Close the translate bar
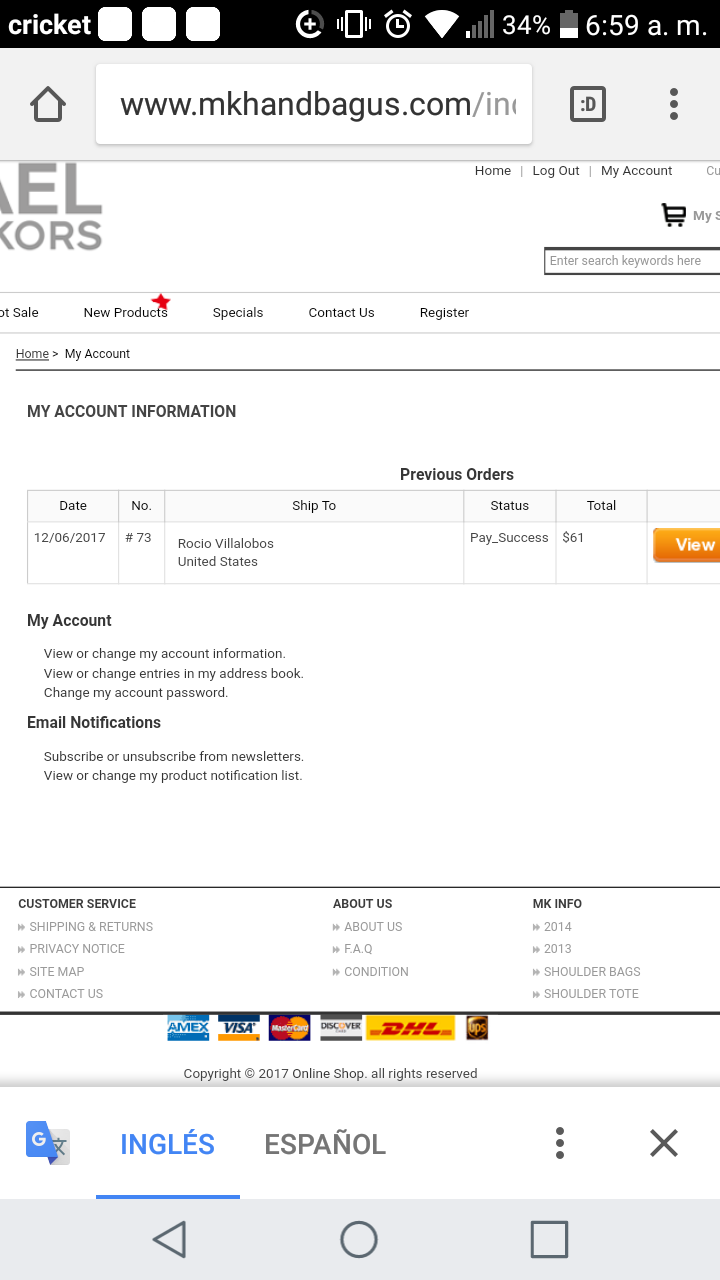This screenshot has width=720, height=1280. tap(664, 1143)
